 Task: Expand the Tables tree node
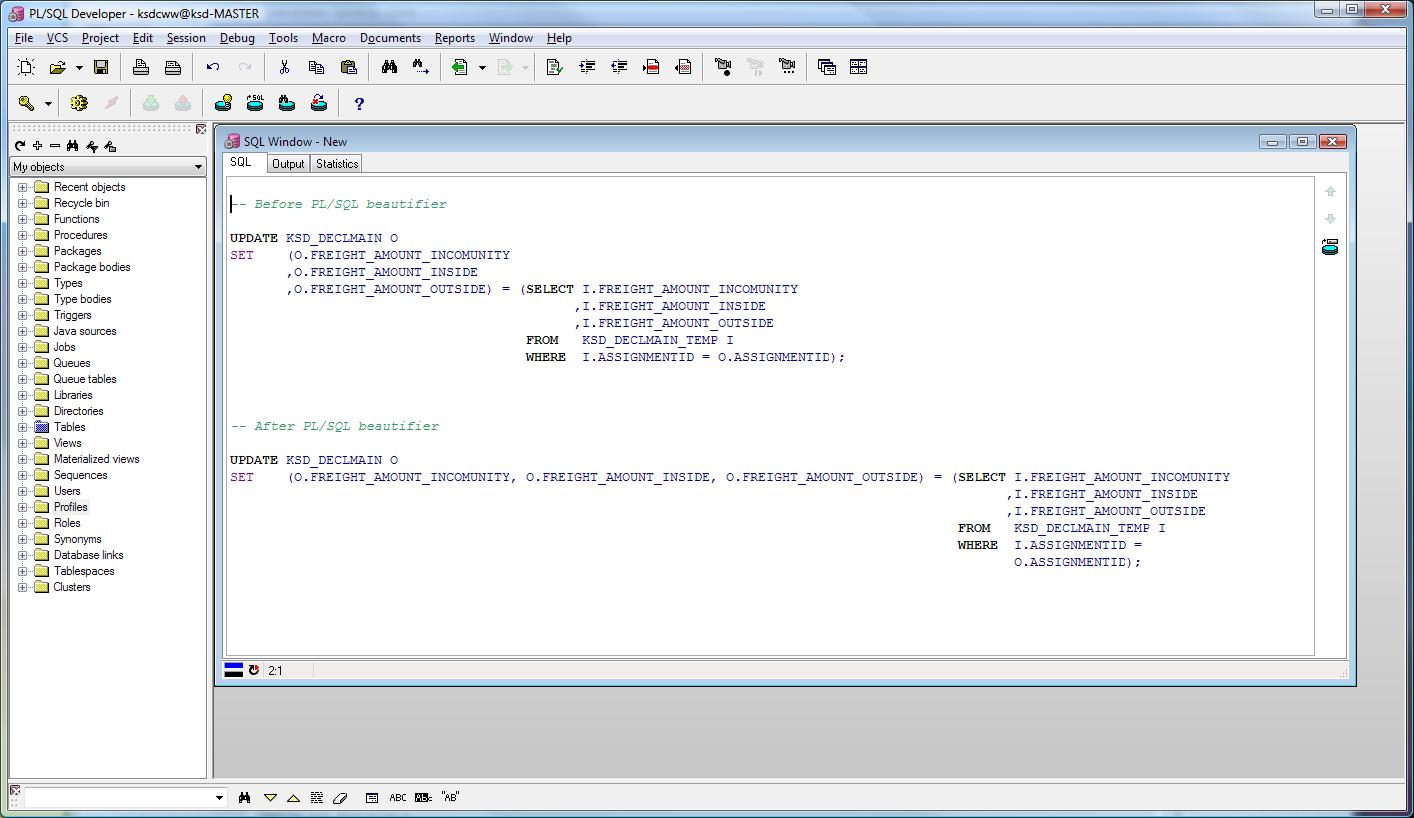(x=22, y=427)
